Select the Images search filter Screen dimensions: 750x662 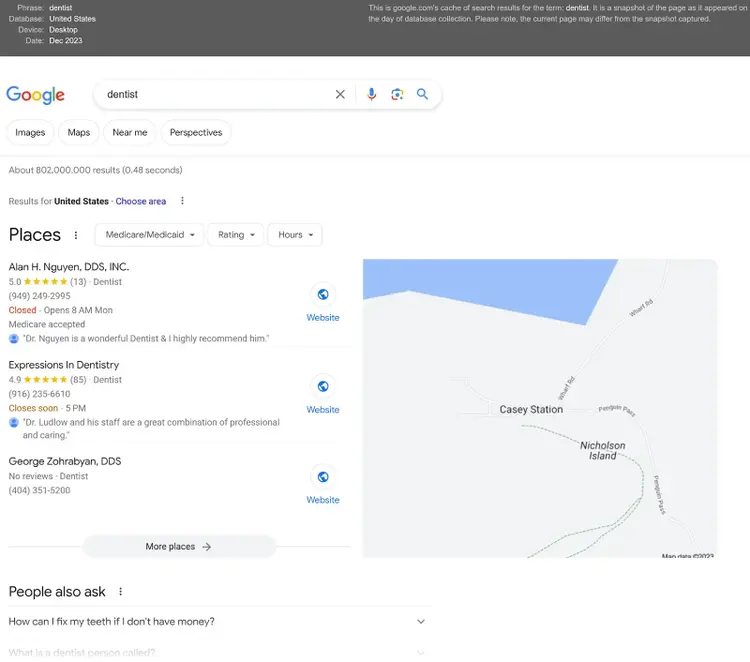pyautogui.click(x=30, y=132)
